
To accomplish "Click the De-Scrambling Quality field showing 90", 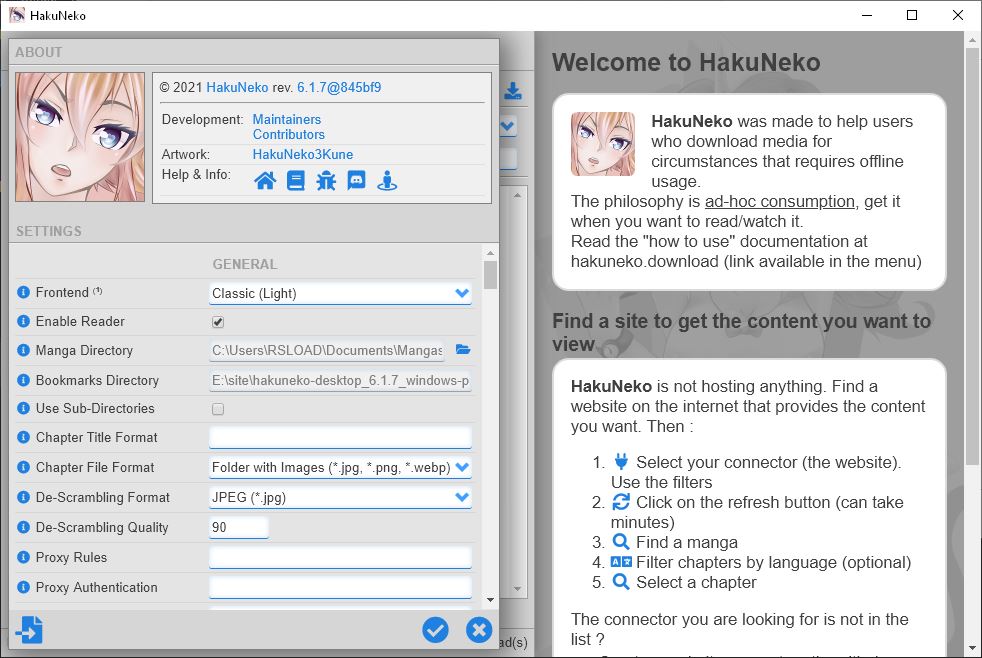I will [239, 527].
